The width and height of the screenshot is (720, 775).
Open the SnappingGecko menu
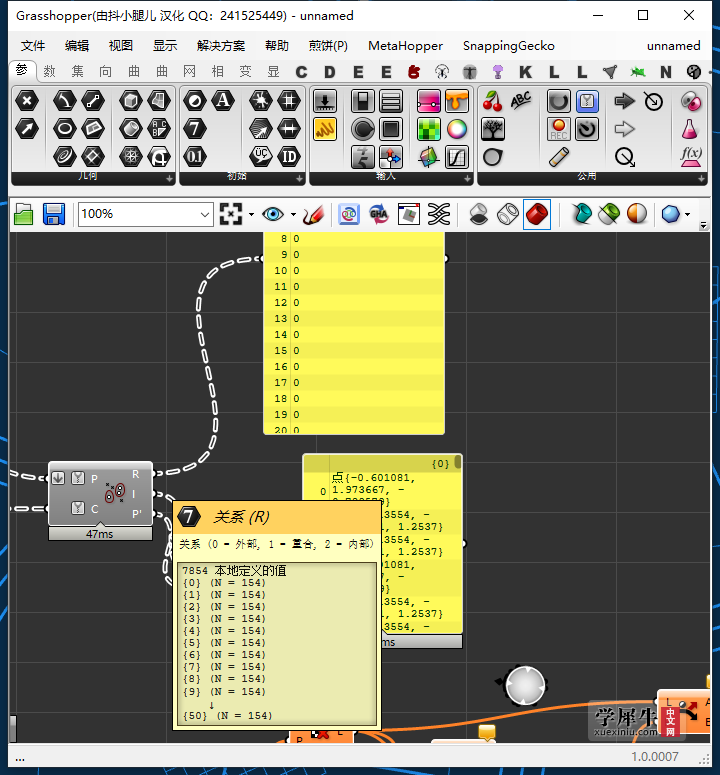click(508, 46)
